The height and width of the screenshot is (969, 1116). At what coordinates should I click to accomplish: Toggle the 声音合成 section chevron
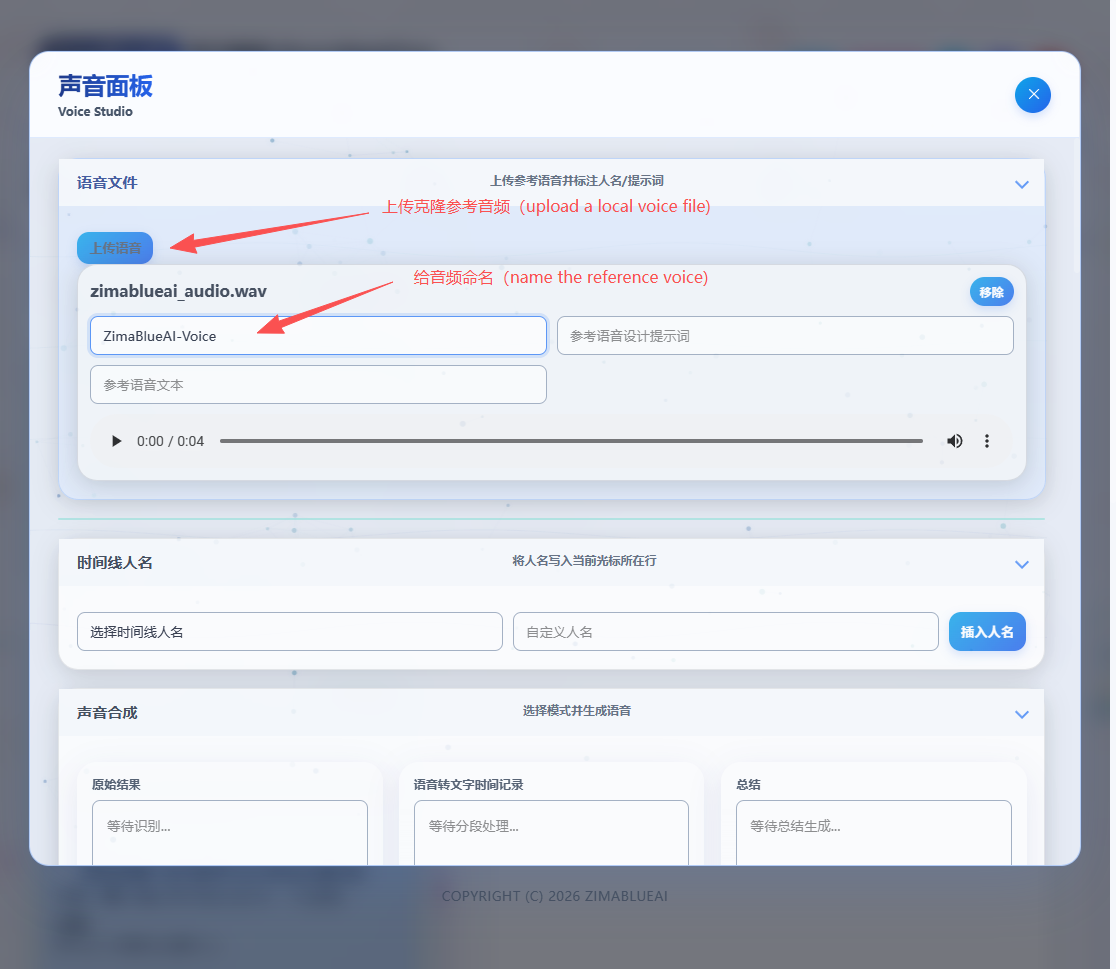tap(1021, 714)
